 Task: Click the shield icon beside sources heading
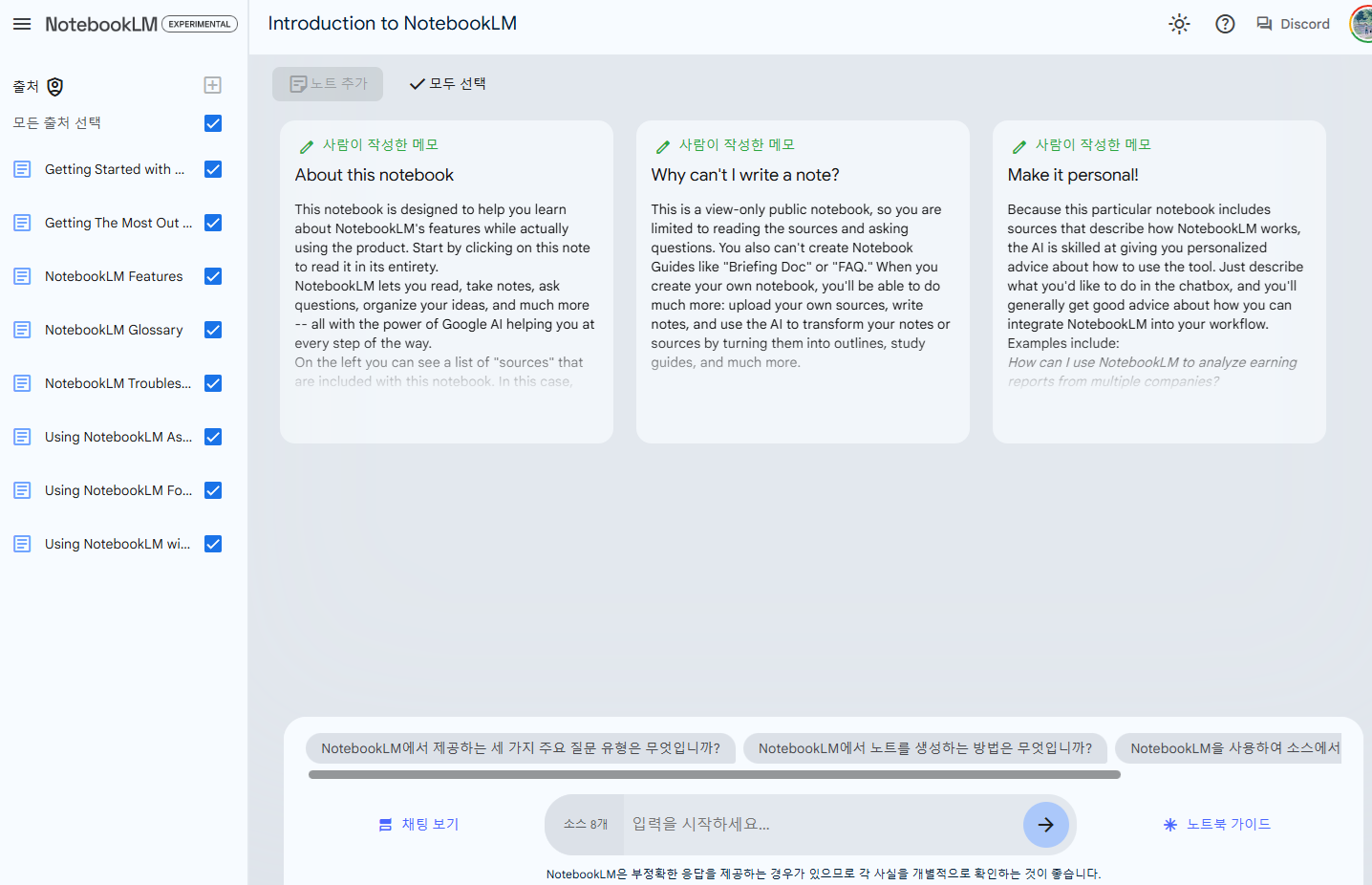[55, 87]
